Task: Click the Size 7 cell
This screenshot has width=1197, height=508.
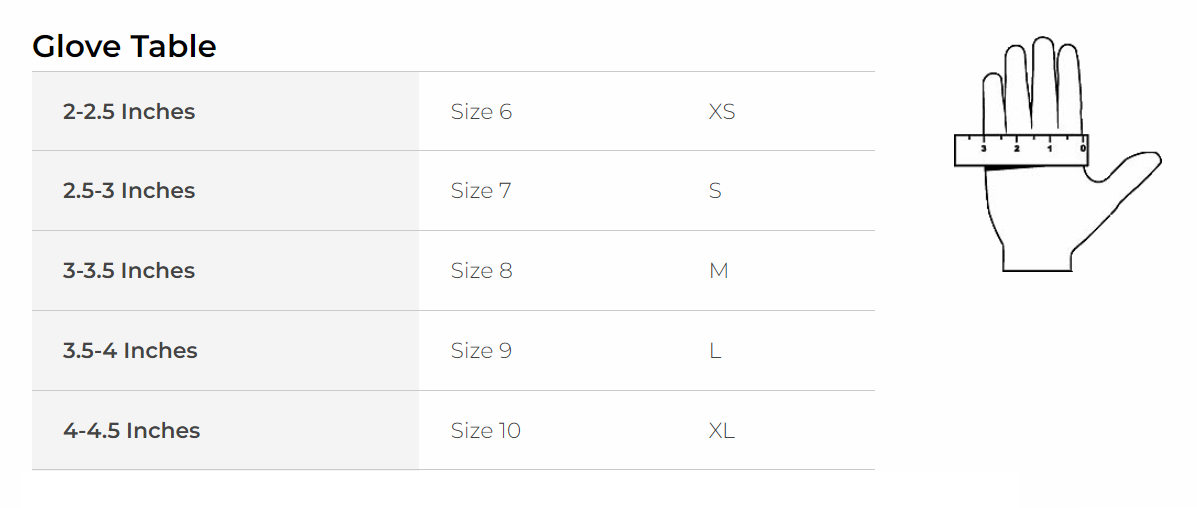Action: tap(481, 191)
